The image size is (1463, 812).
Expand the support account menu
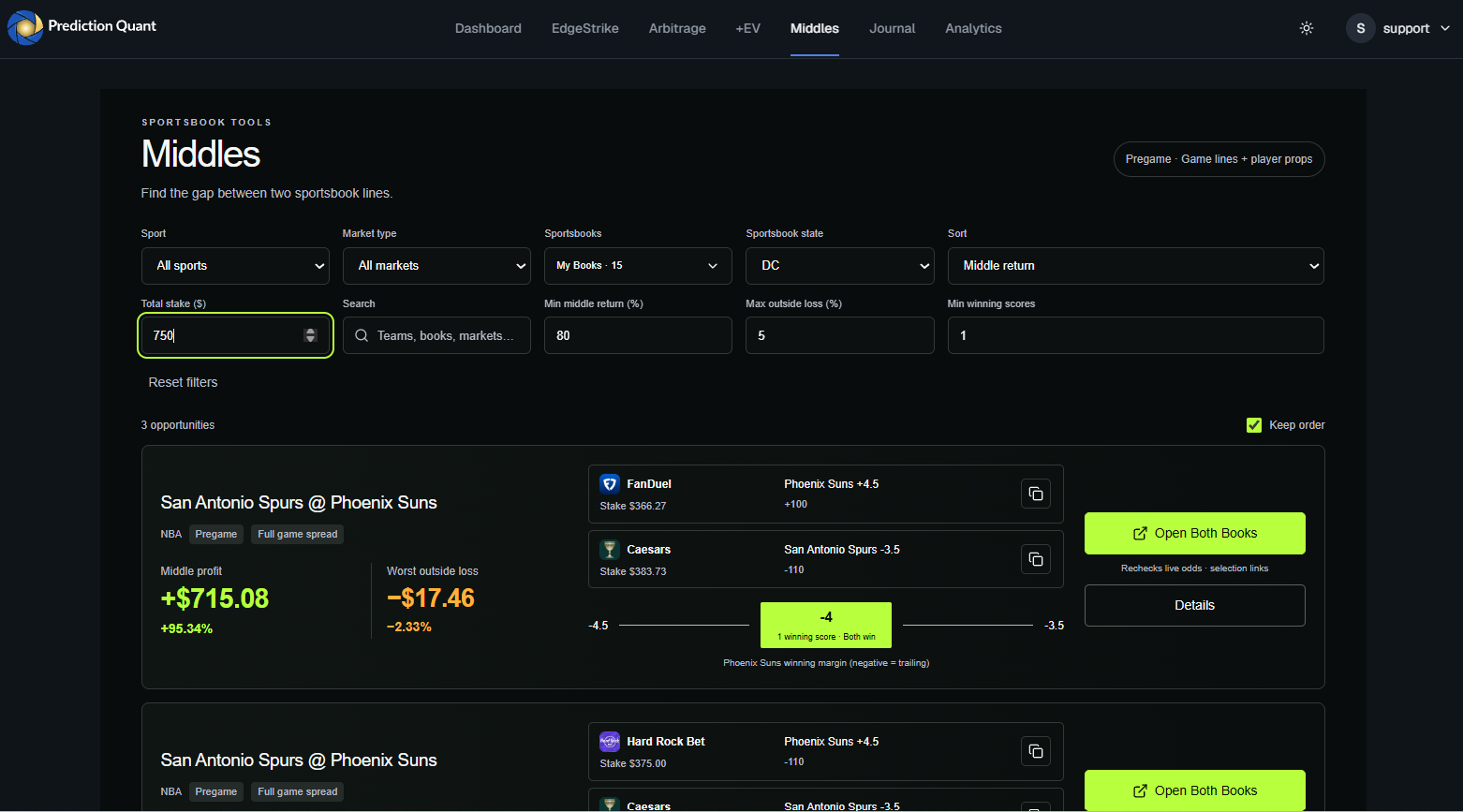(1398, 28)
